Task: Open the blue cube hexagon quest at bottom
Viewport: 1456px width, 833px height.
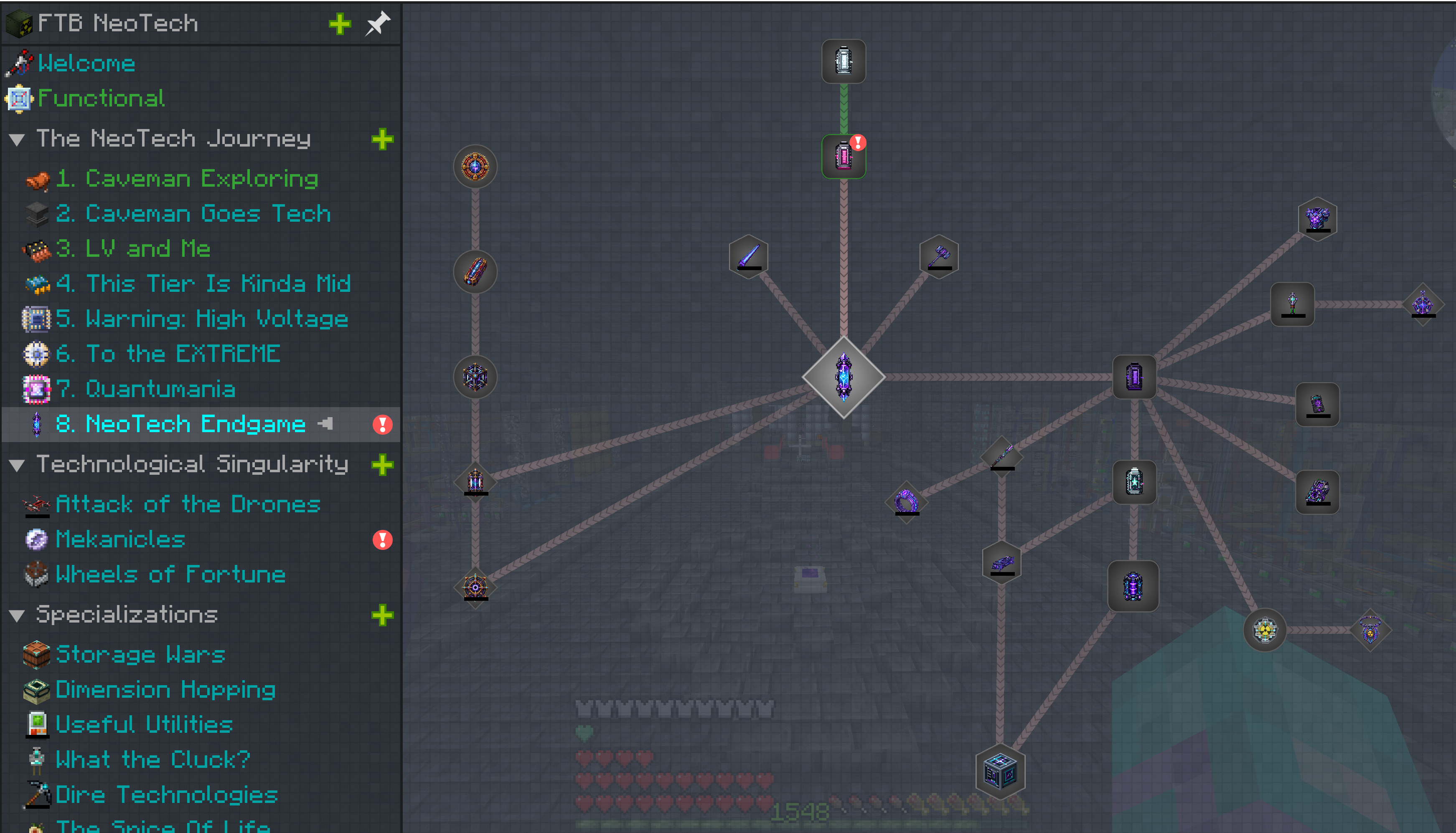Action: tap(1000, 772)
